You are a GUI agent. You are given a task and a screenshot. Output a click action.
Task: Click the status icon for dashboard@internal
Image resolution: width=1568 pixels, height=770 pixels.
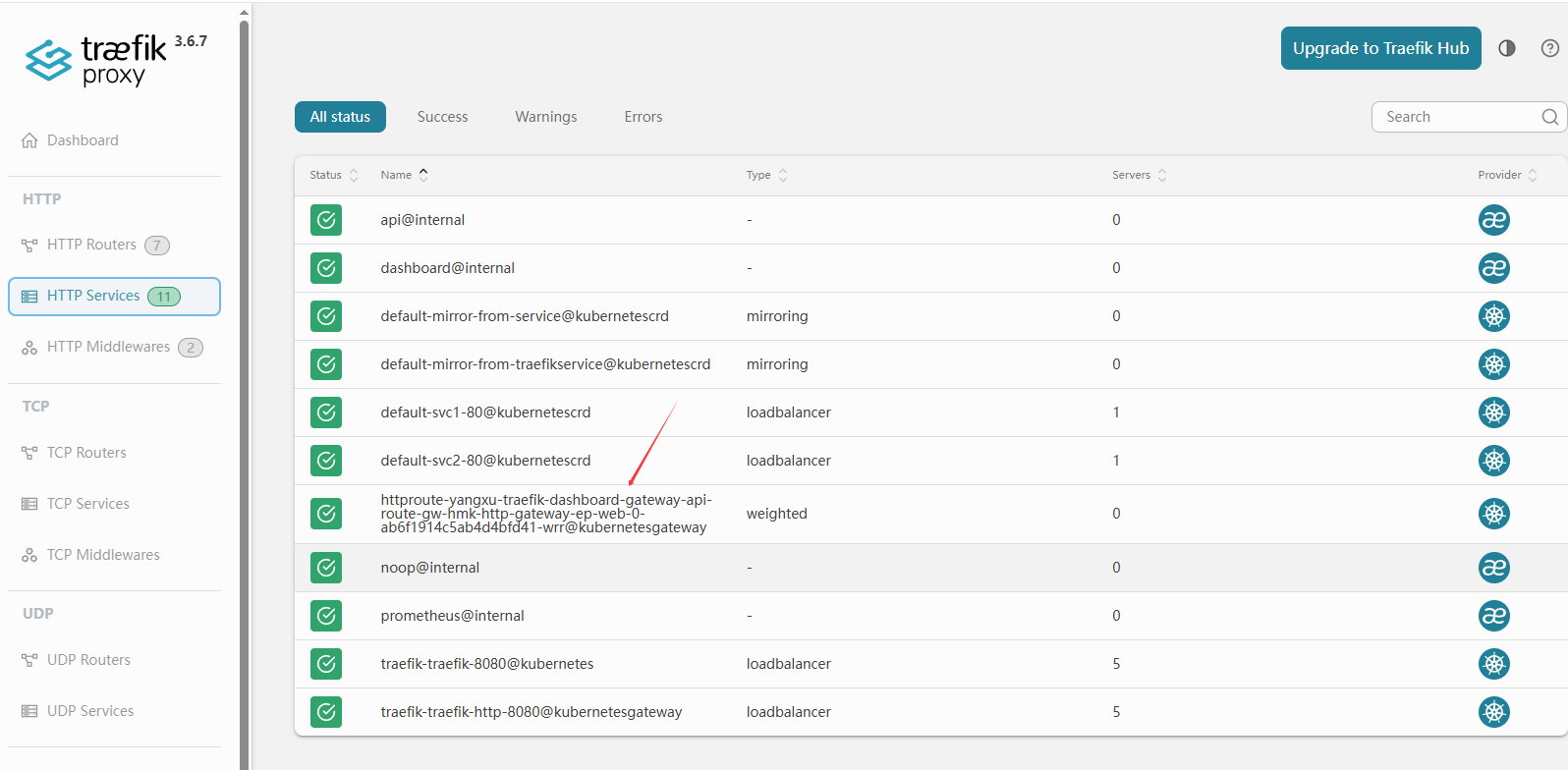click(x=326, y=268)
